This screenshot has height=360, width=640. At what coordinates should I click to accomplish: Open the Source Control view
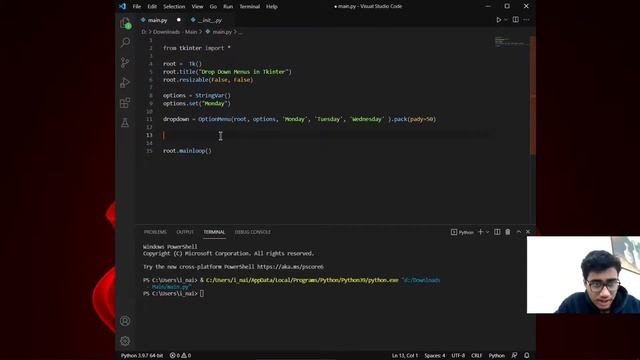[x=125, y=62]
